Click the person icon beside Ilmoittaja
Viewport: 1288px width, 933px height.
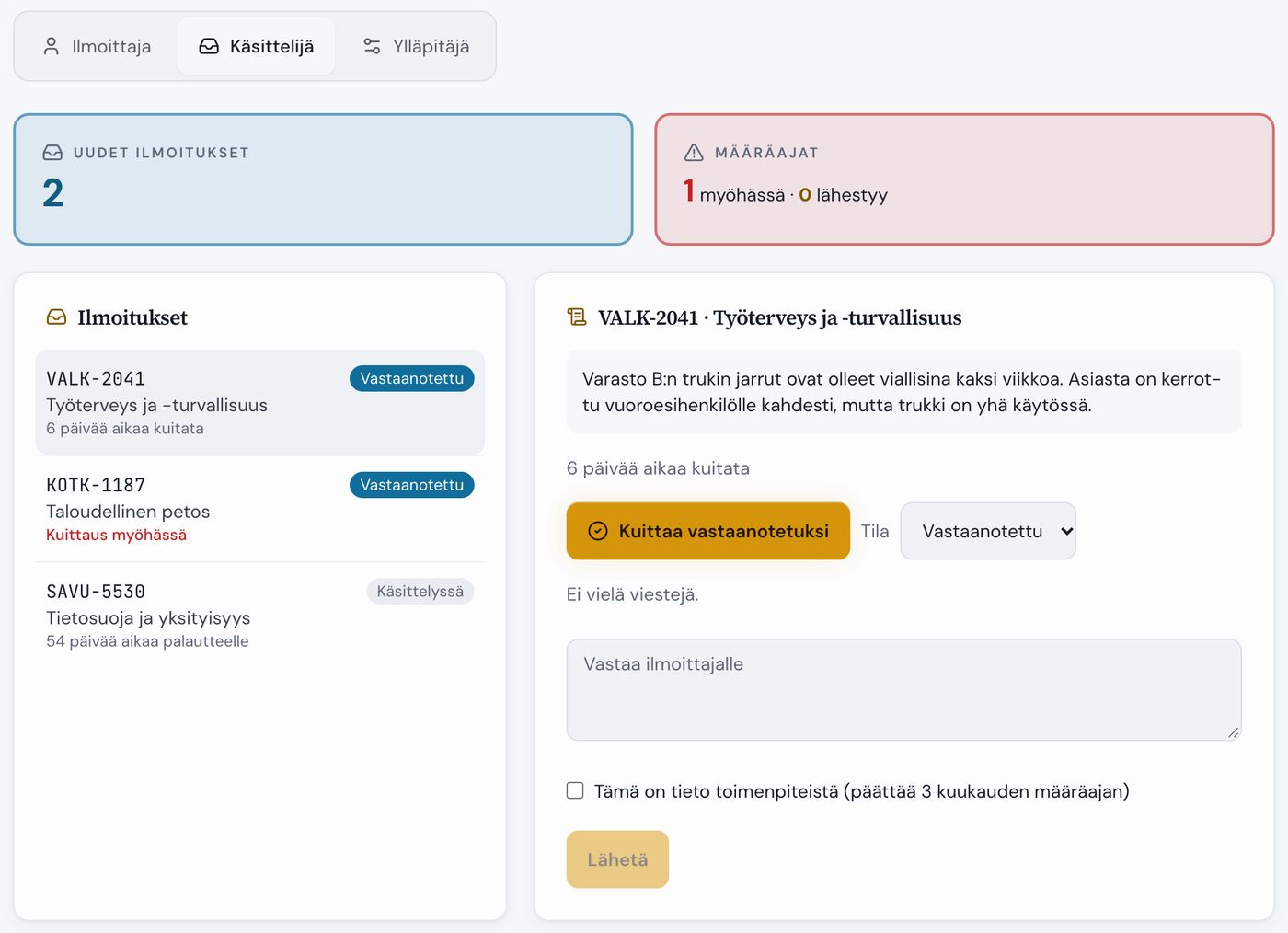[x=52, y=46]
